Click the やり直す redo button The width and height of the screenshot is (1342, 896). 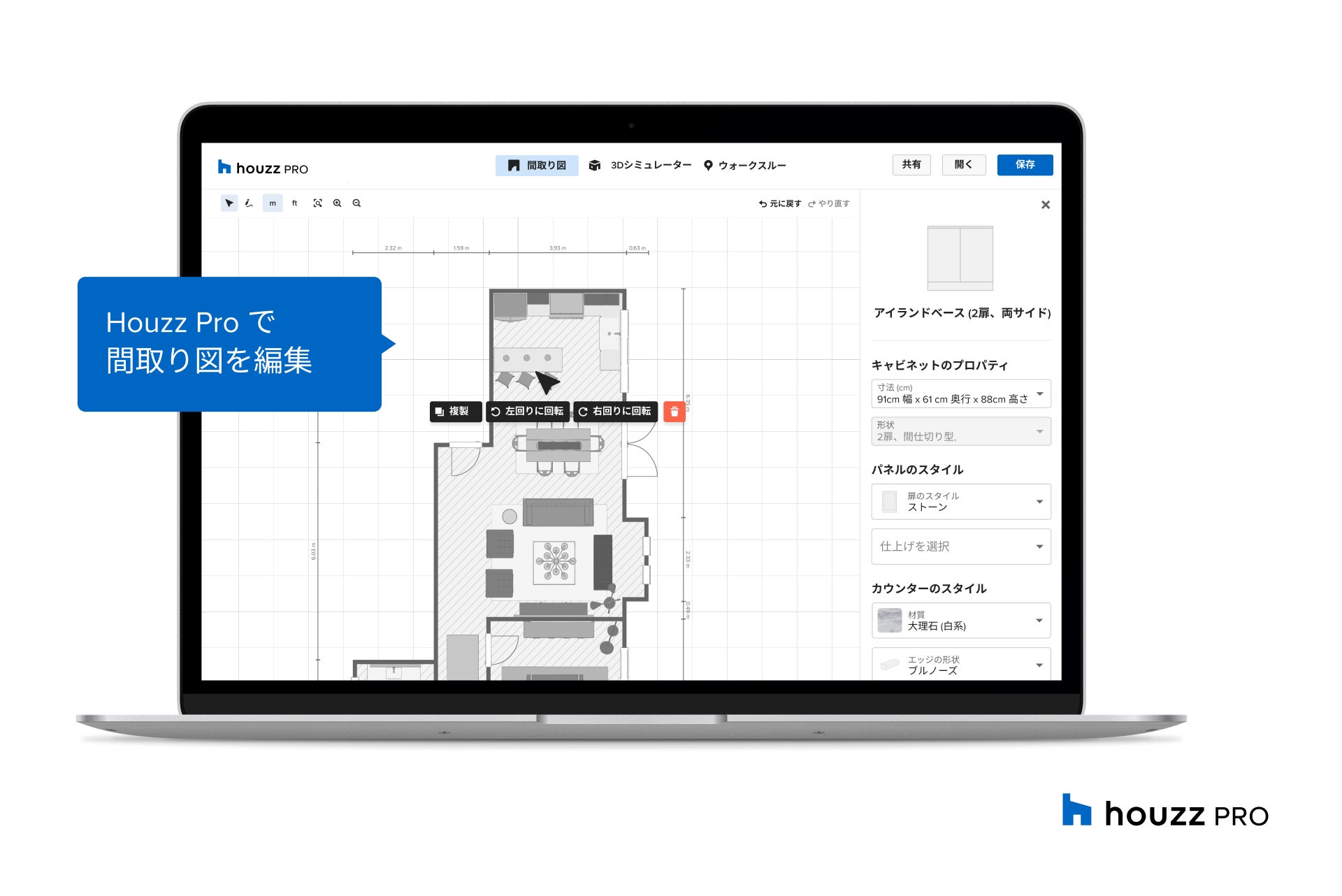click(829, 204)
